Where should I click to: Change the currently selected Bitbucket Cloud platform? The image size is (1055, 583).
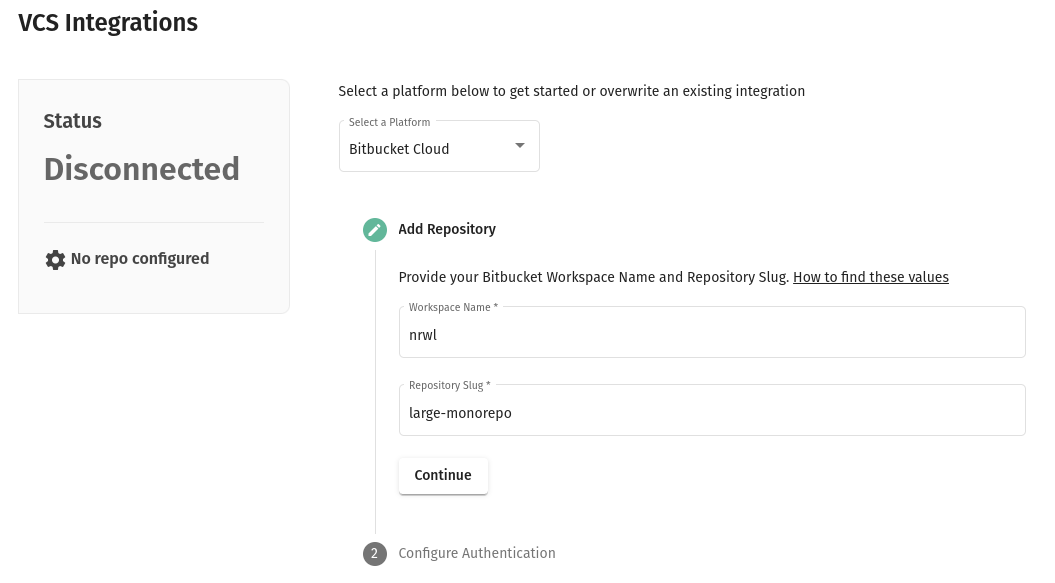click(x=440, y=149)
